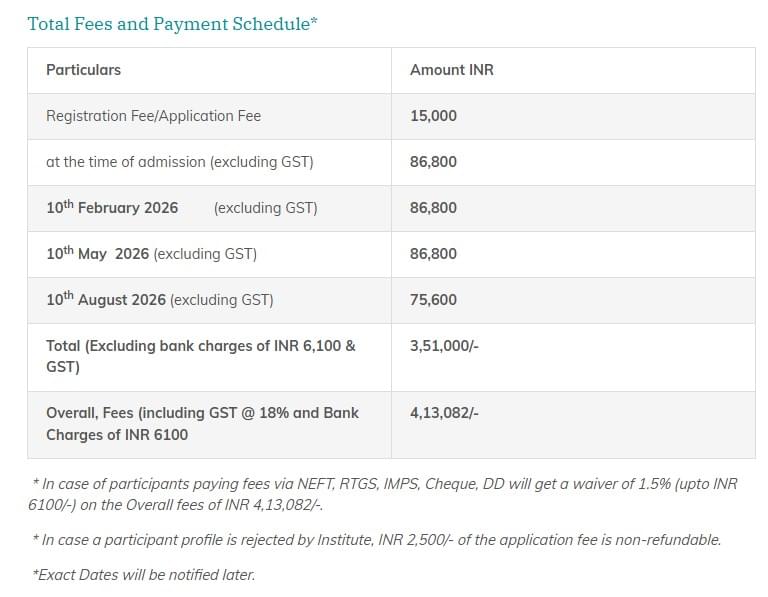This screenshot has height=597, width=768.
Task: Click the non-refundable application fee footnote
Action: [x=376, y=540]
